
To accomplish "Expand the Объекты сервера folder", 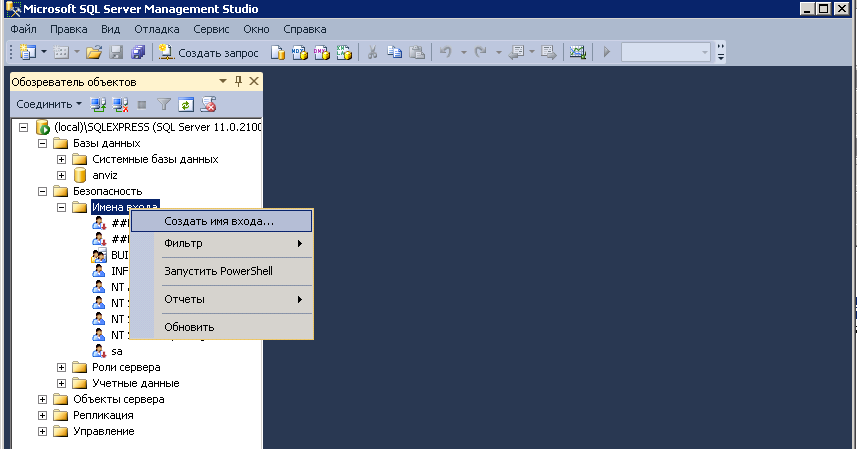I will [x=43, y=399].
